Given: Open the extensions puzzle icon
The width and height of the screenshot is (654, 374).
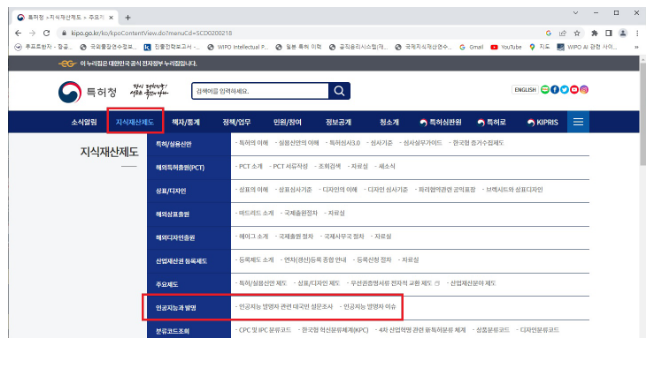Looking at the screenshot, I should [x=594, y=33].
